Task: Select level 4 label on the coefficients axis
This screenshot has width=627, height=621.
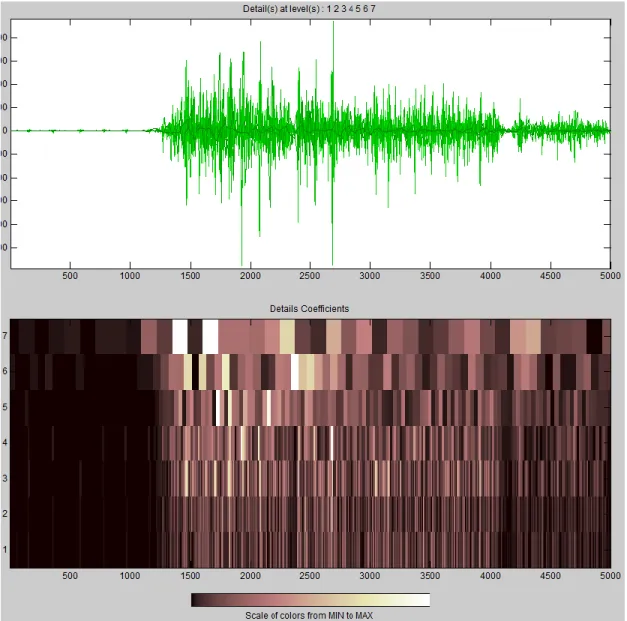Action: coord(5,442)
